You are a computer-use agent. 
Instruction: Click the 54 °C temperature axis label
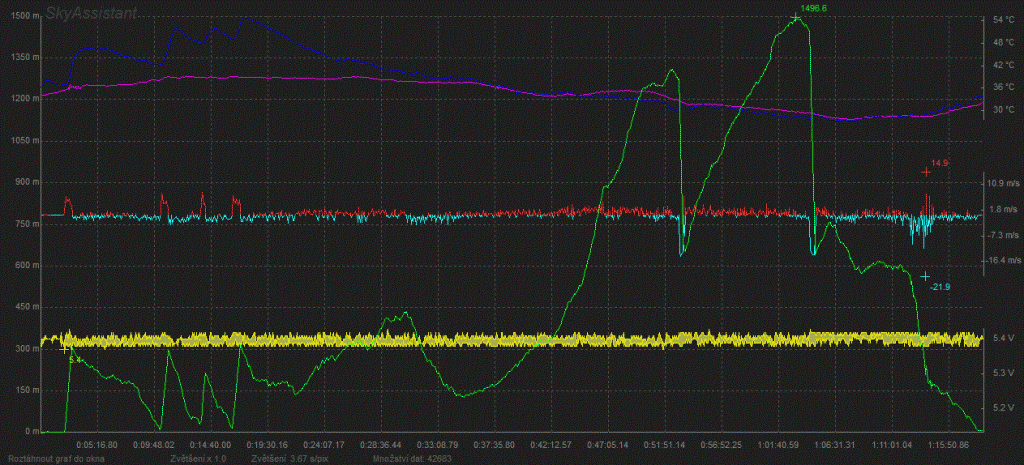(1002, 20)
